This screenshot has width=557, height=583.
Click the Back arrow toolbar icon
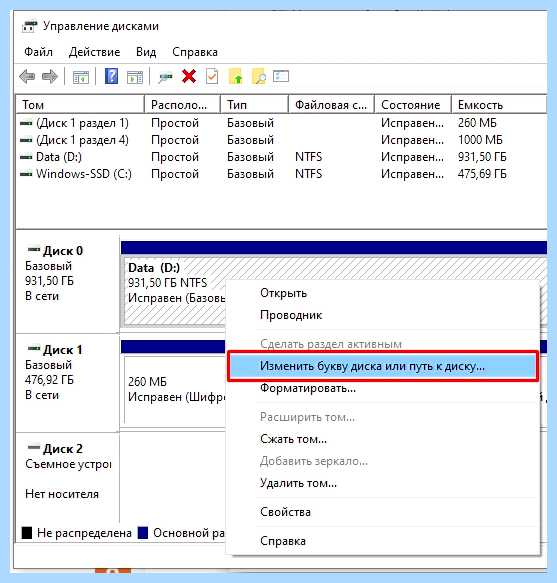tap(27, 77)
